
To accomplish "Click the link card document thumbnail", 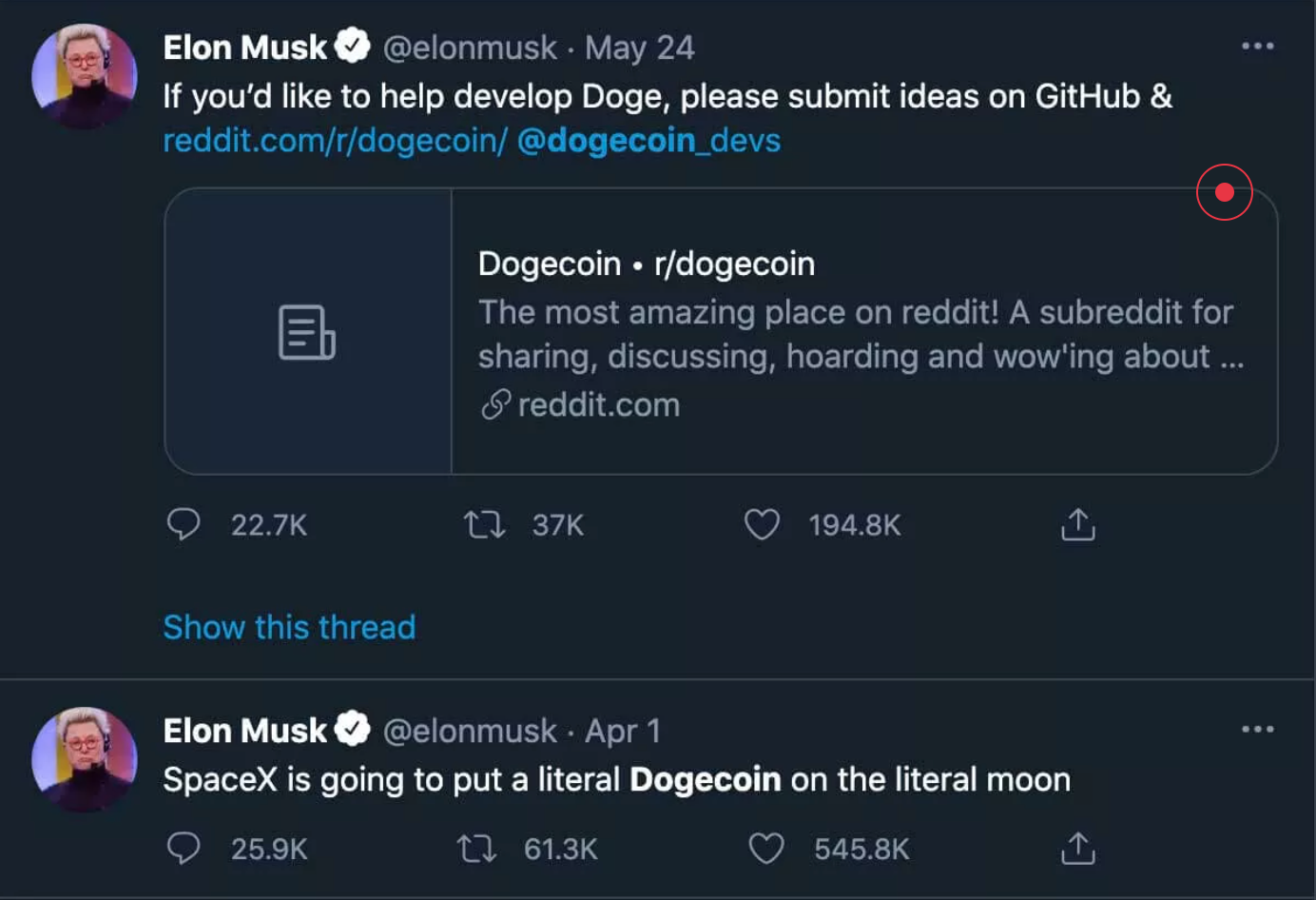I will [x=307, y=332].
